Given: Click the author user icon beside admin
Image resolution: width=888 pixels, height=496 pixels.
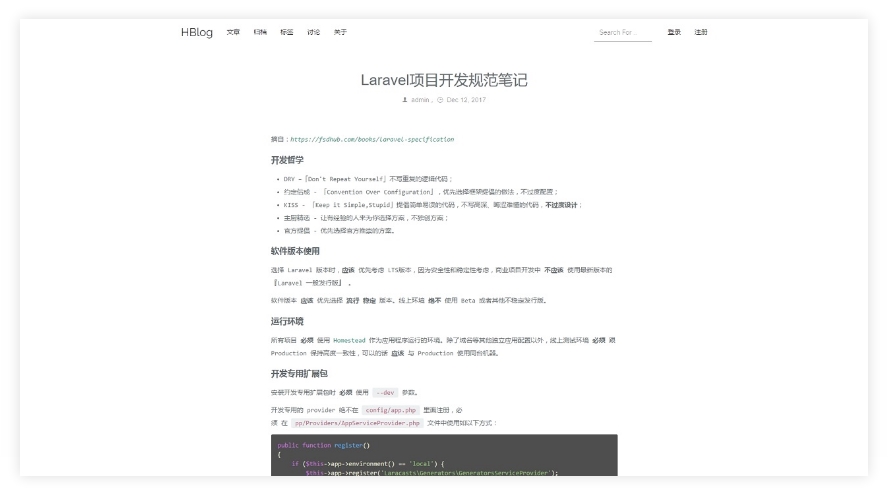Looking at the screenshot, I should coord(405,100).
